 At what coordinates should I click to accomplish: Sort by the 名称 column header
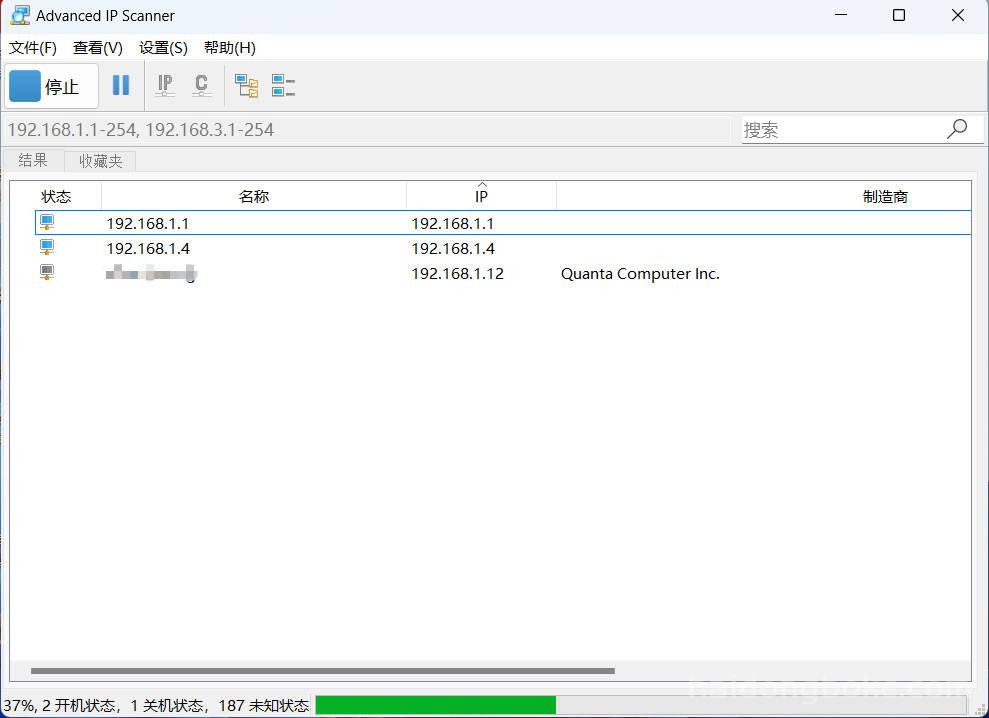[254, 196]
